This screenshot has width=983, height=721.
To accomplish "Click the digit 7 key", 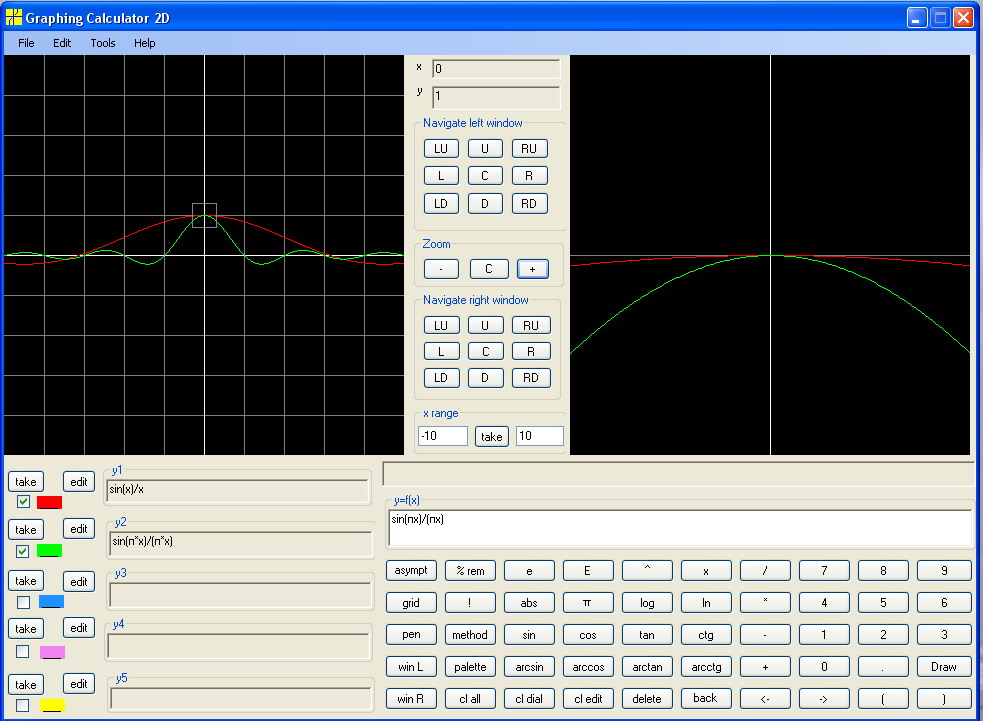I will [x=824, y=571].
